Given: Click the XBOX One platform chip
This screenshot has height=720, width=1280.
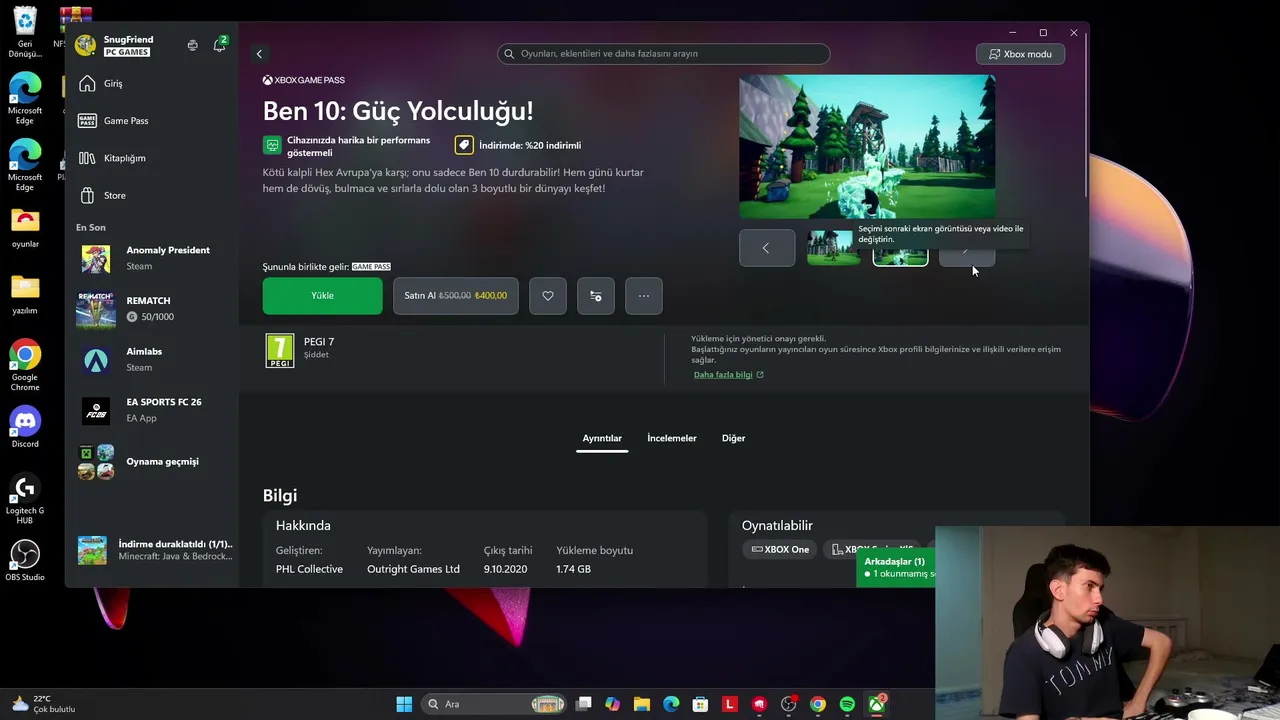Looking at the screenshot, I should [780, 550].
